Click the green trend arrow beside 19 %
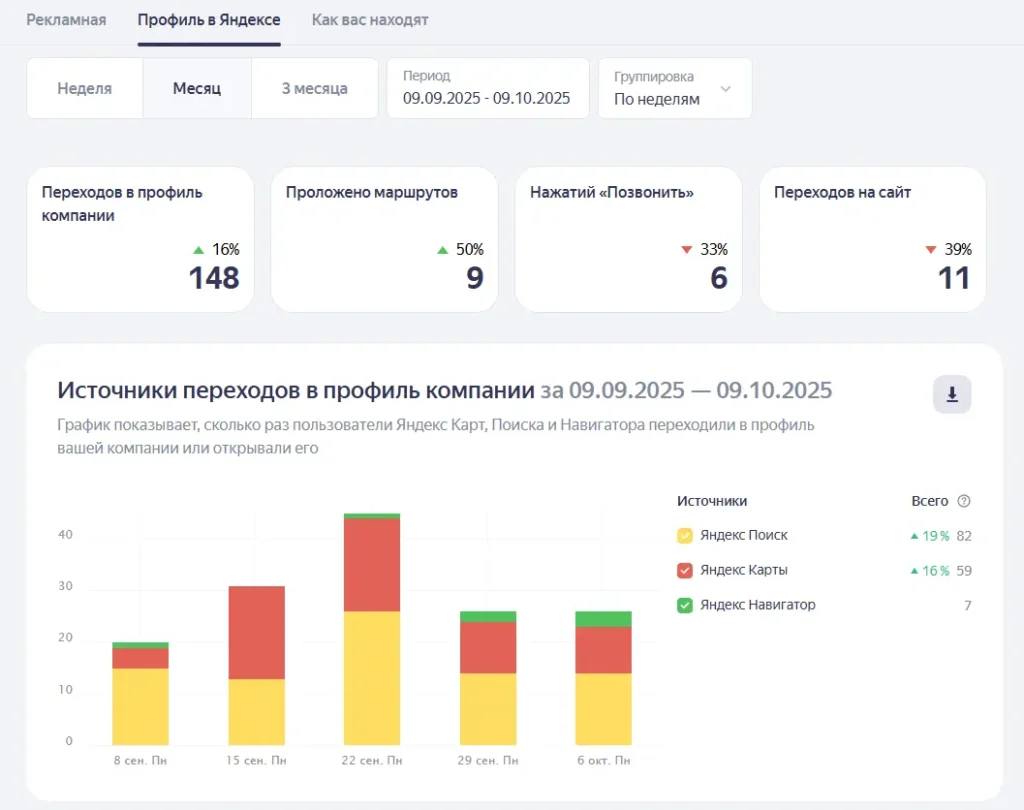 click(x=914, y=536)
